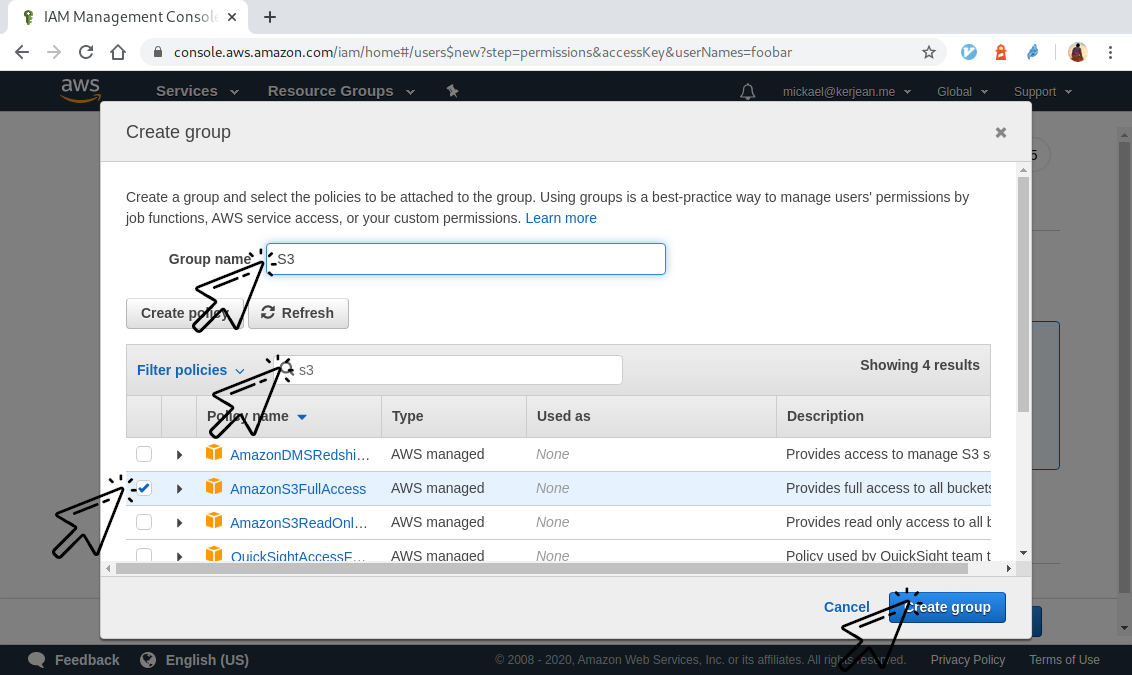Expand the AmazonS3FullAccess policy row
This screenshot has width=1132, height=675.
tap(179, 489)
